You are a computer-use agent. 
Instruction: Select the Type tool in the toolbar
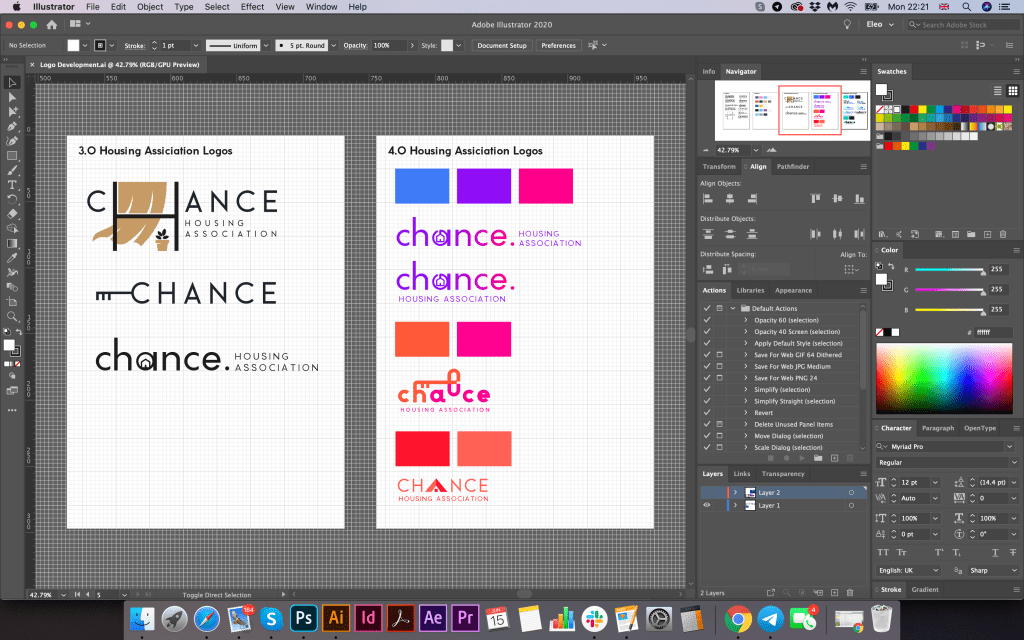pyautogui.click(x=12, y=185)
